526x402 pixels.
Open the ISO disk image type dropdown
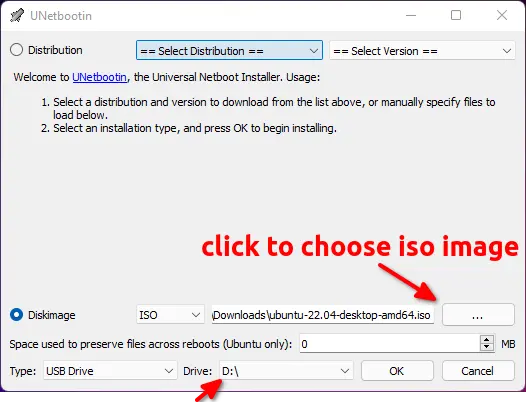coord(170,315)
